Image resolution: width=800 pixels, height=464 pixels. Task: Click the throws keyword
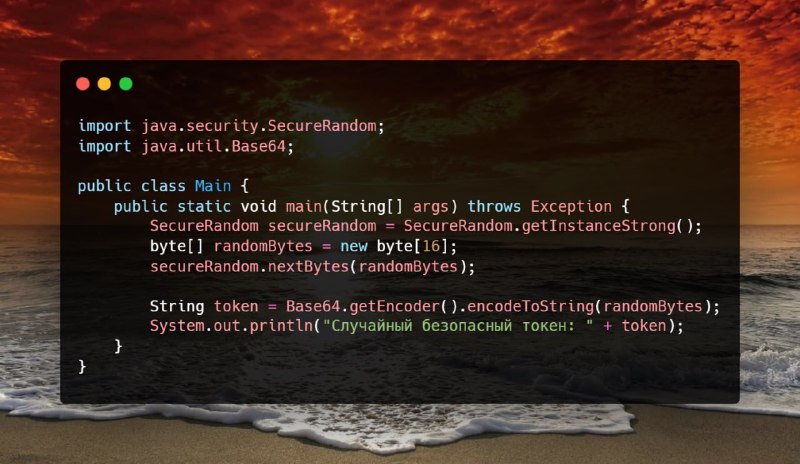[x=494, y=206]
